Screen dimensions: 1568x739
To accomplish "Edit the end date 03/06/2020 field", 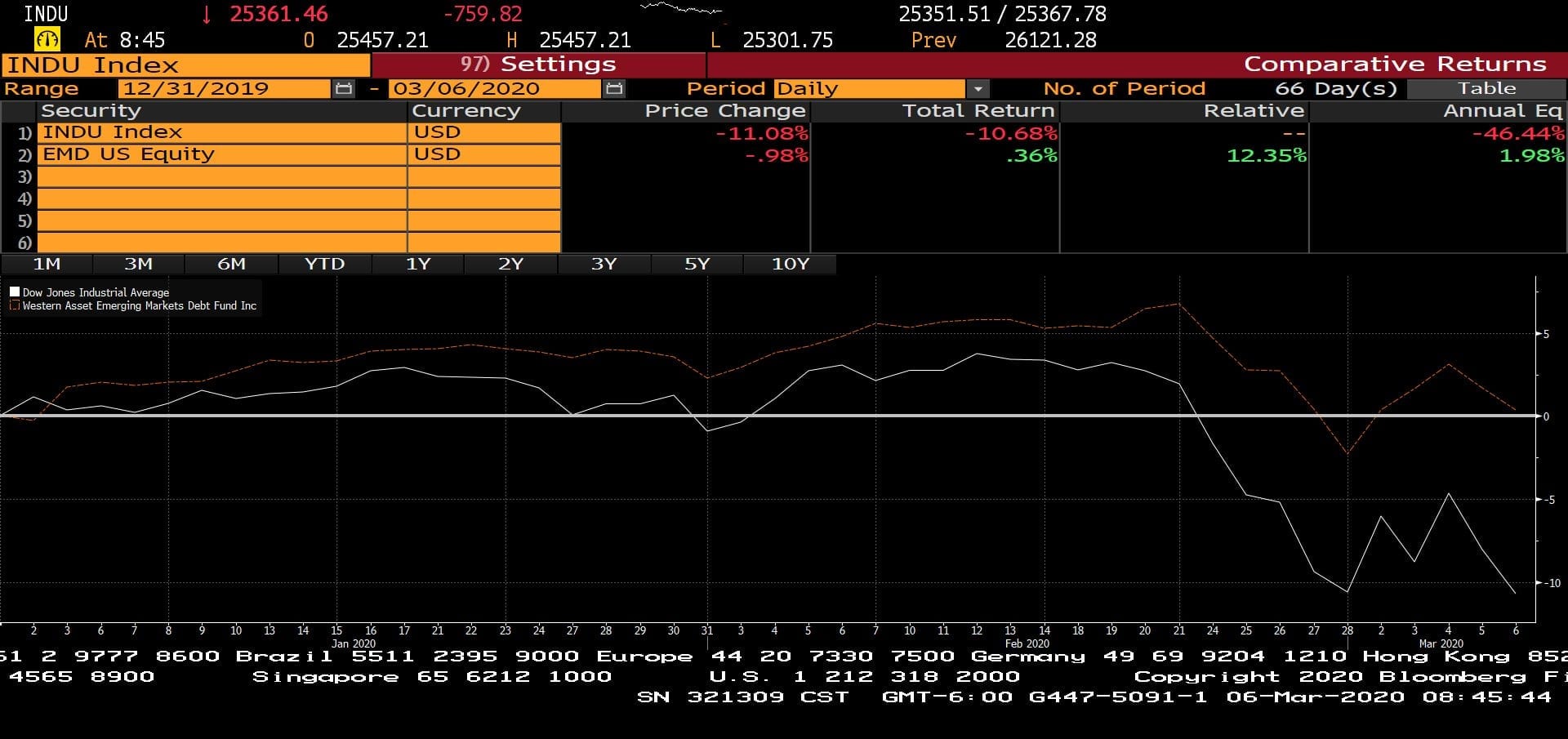I will (x=495, y=88).
